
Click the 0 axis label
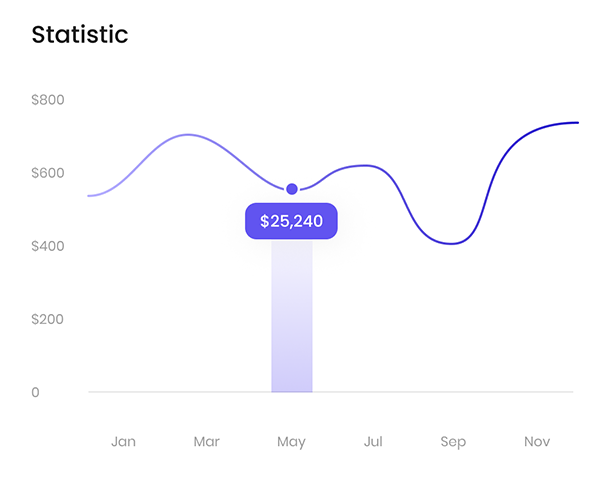coord(35,392)
